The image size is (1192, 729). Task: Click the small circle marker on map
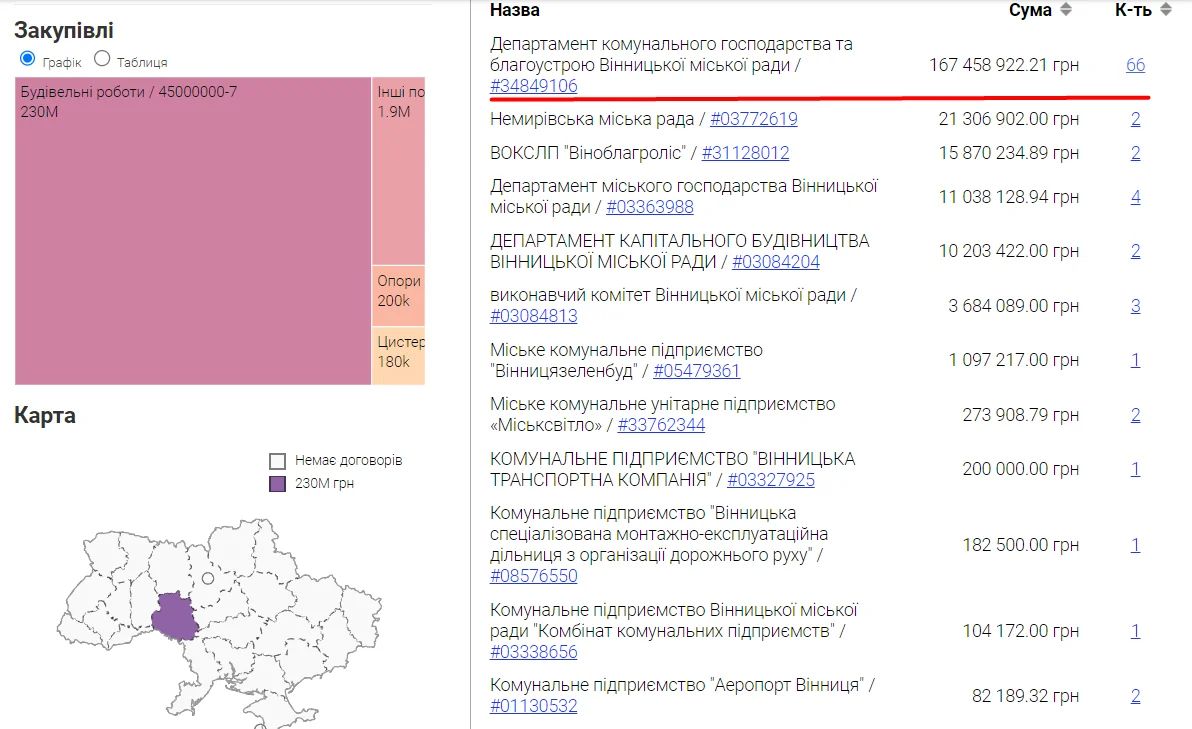[x=208, y=578]
